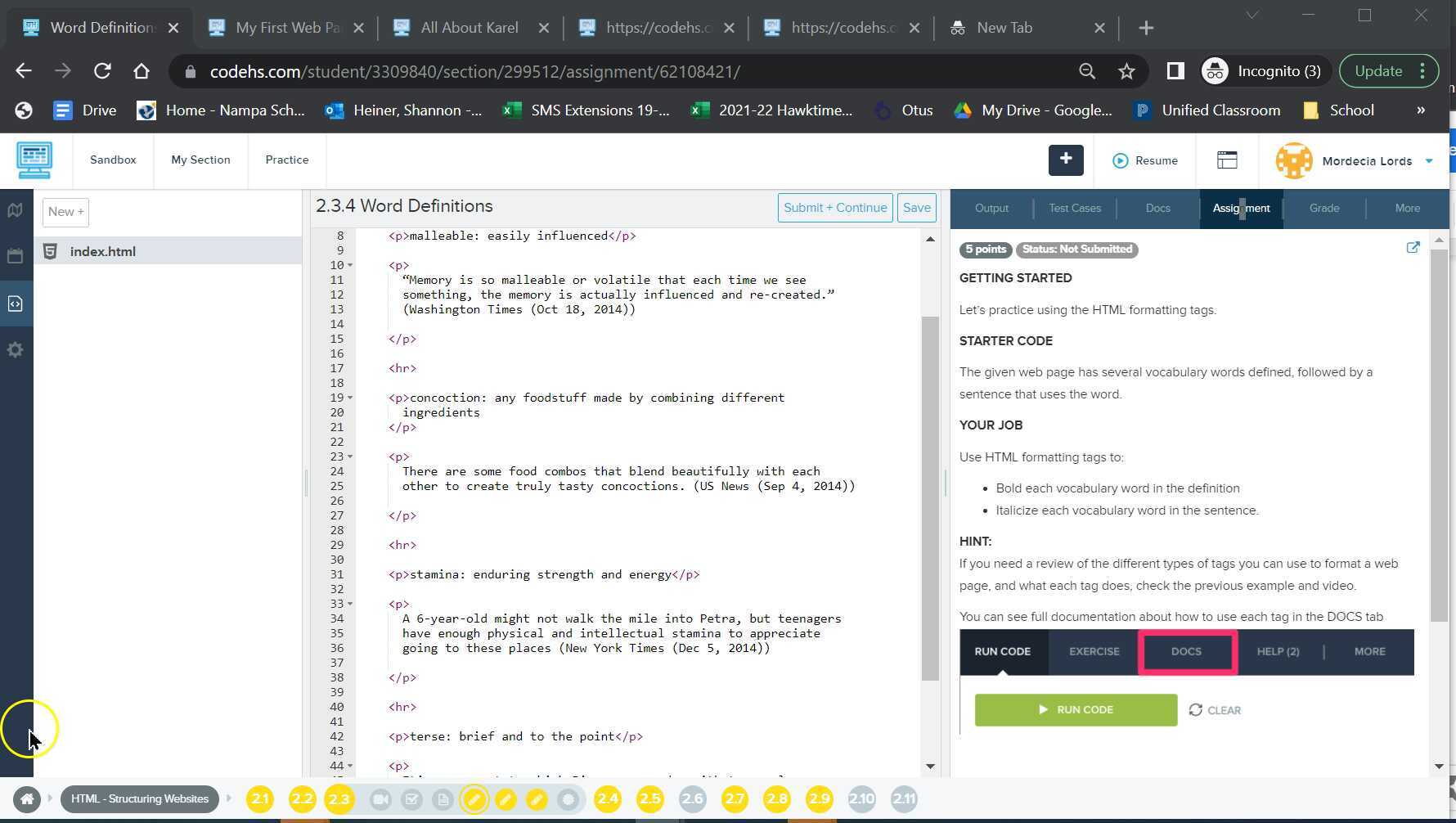Expand the HTML - Structuring Websites breadcrumb chevron

click(x=229, y=799)
